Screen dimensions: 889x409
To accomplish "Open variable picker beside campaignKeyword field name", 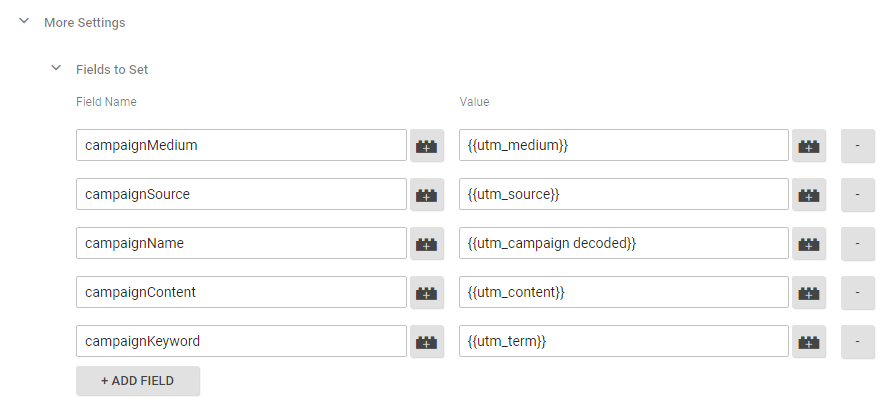I will pos(427,341).
